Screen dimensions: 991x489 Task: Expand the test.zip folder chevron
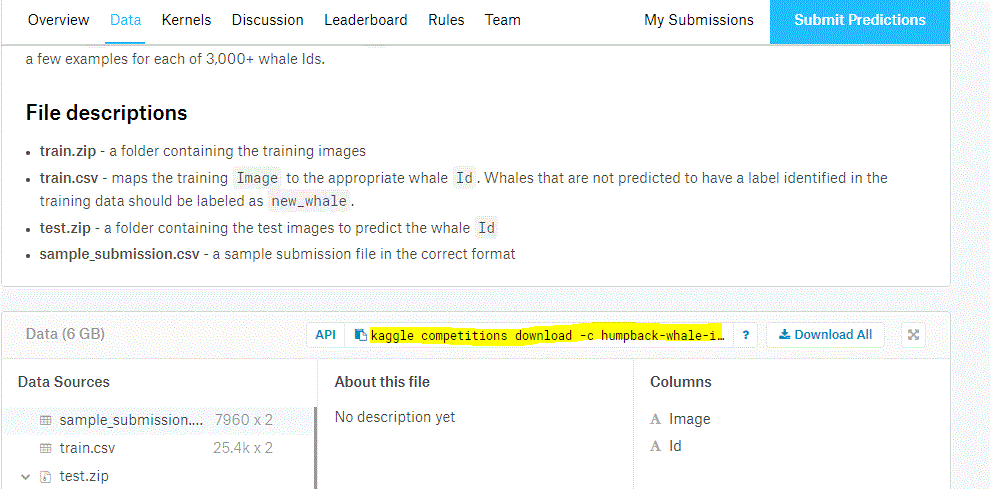26,476
